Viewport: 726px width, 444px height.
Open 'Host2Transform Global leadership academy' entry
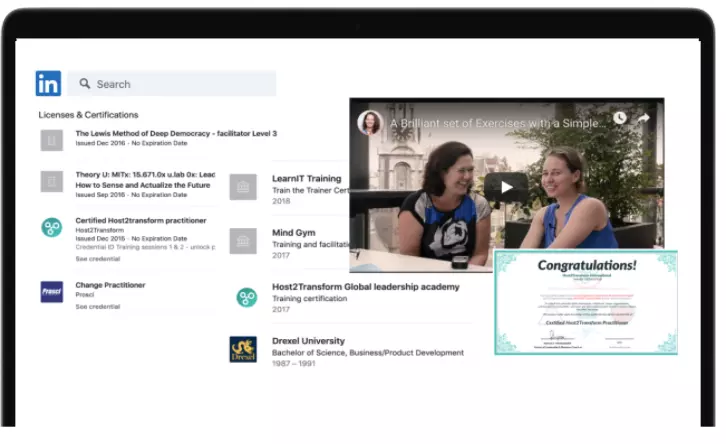366,287
